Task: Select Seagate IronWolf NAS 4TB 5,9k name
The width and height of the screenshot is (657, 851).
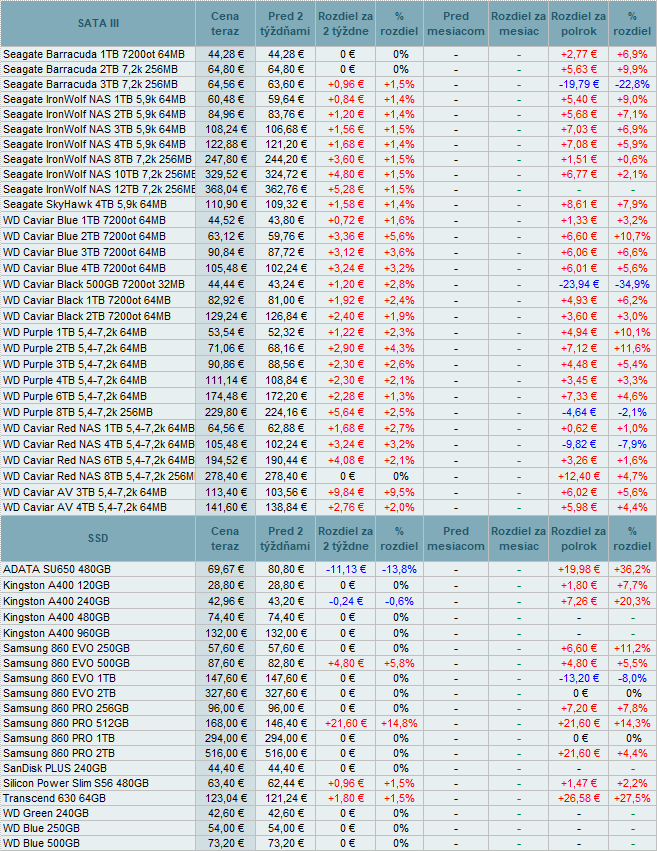Action: tap(94, 144)
